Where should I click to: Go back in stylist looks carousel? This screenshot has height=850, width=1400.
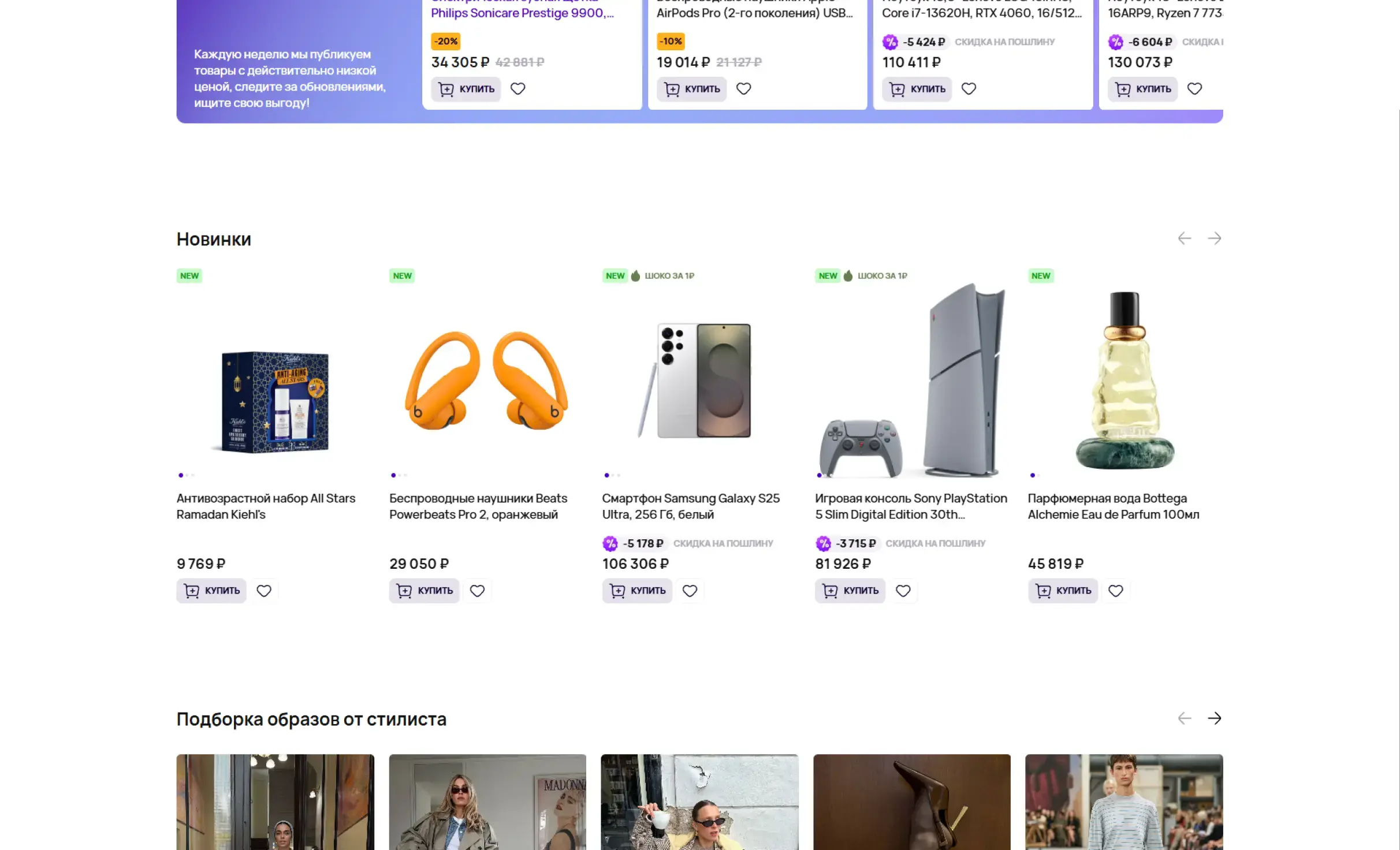(x=1184, y=718)
